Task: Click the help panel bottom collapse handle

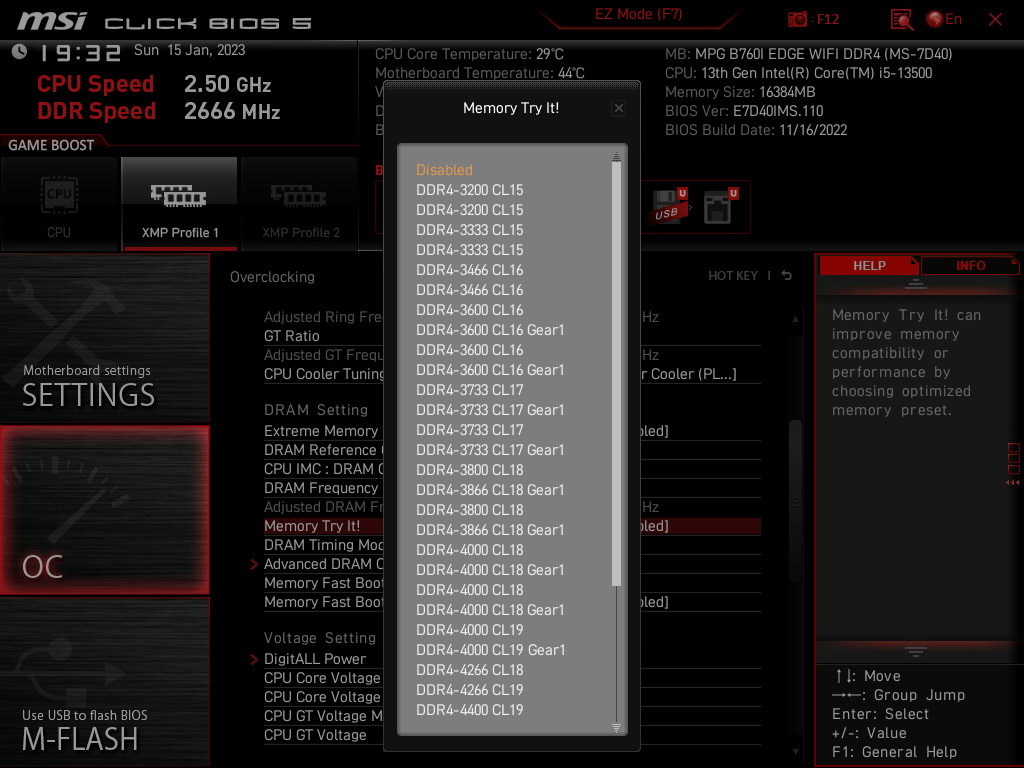Action: (916, 651)
